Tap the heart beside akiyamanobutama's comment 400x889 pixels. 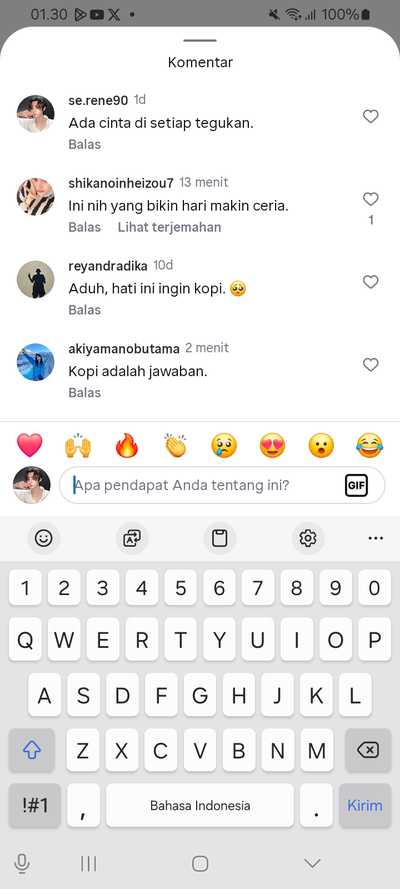pyautogui.click(x=371, y=365)
